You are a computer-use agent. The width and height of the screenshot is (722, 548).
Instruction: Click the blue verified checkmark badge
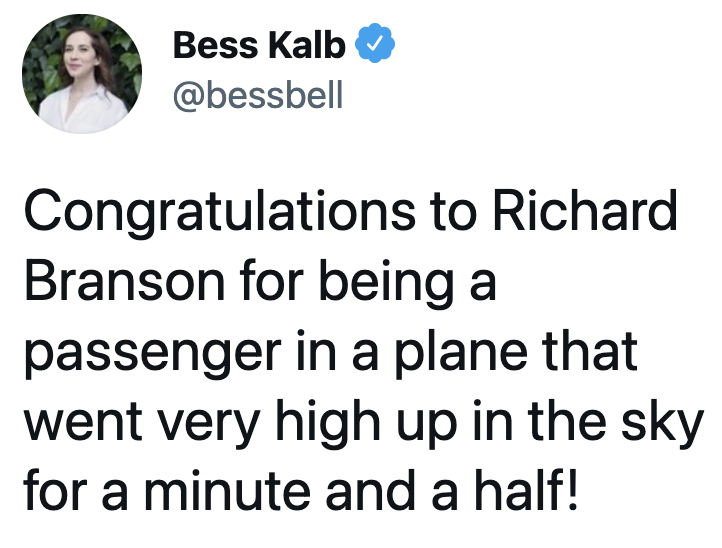coord(375,44)
